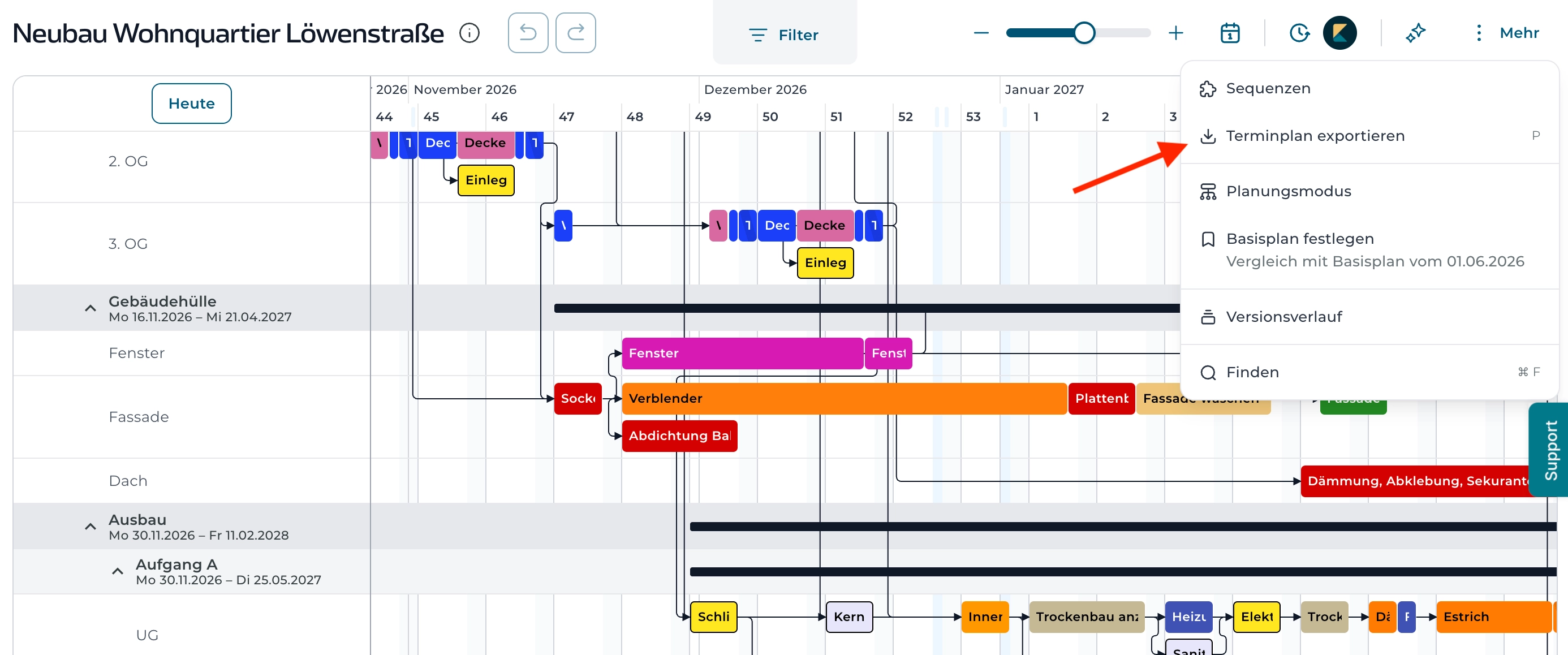This screenshot has width=1568, height=655.
Task: Open the Support side tab
Action: [x=1549, y=450]
